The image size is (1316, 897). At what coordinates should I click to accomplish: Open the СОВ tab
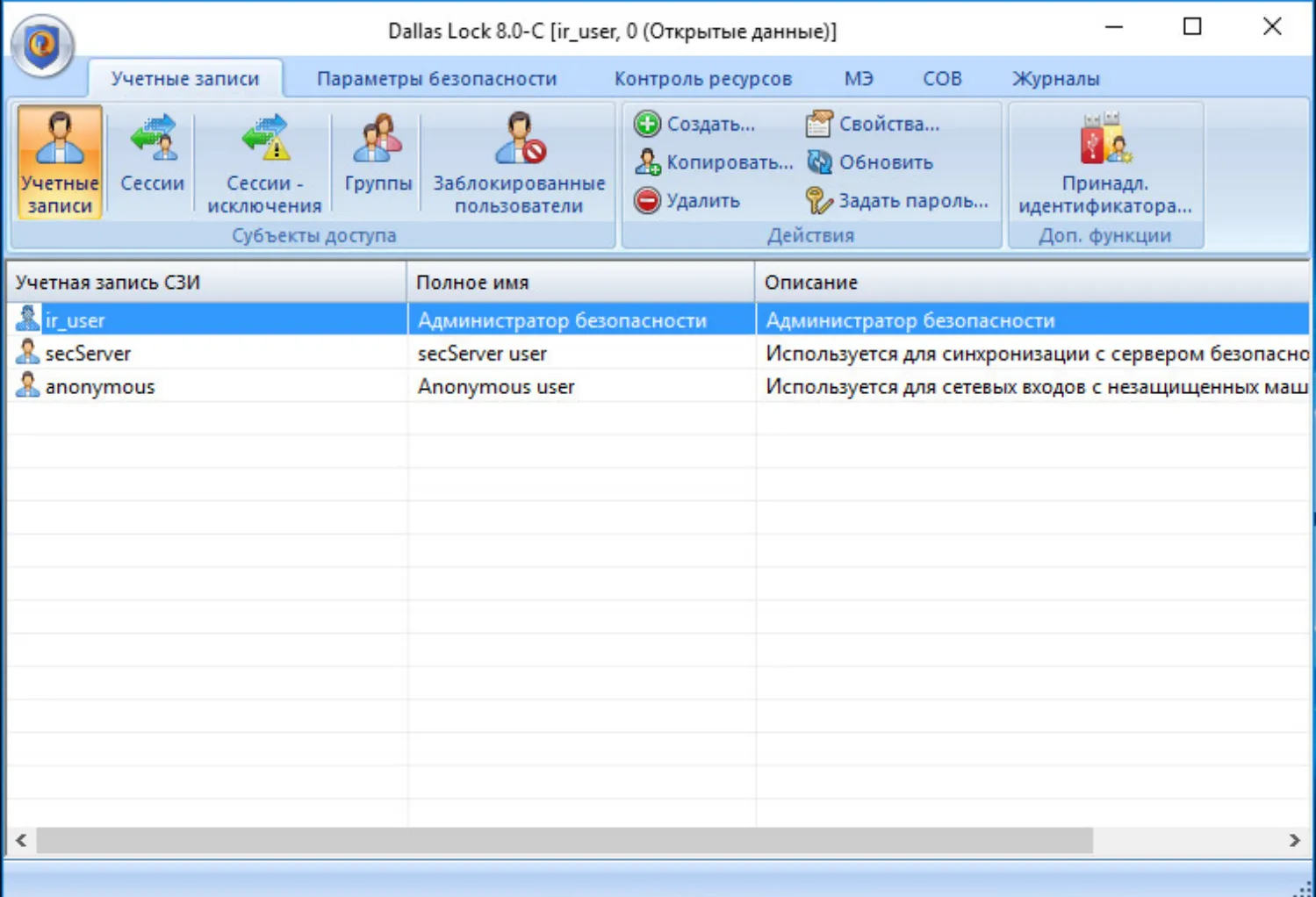click(942, 78)
